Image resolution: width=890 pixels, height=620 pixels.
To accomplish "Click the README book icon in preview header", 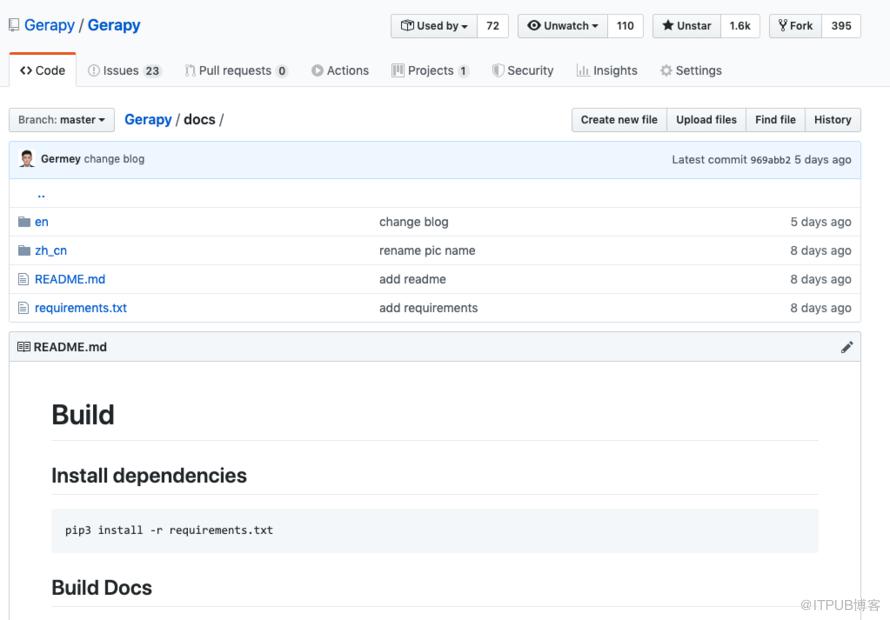I will tap(24, 347).
